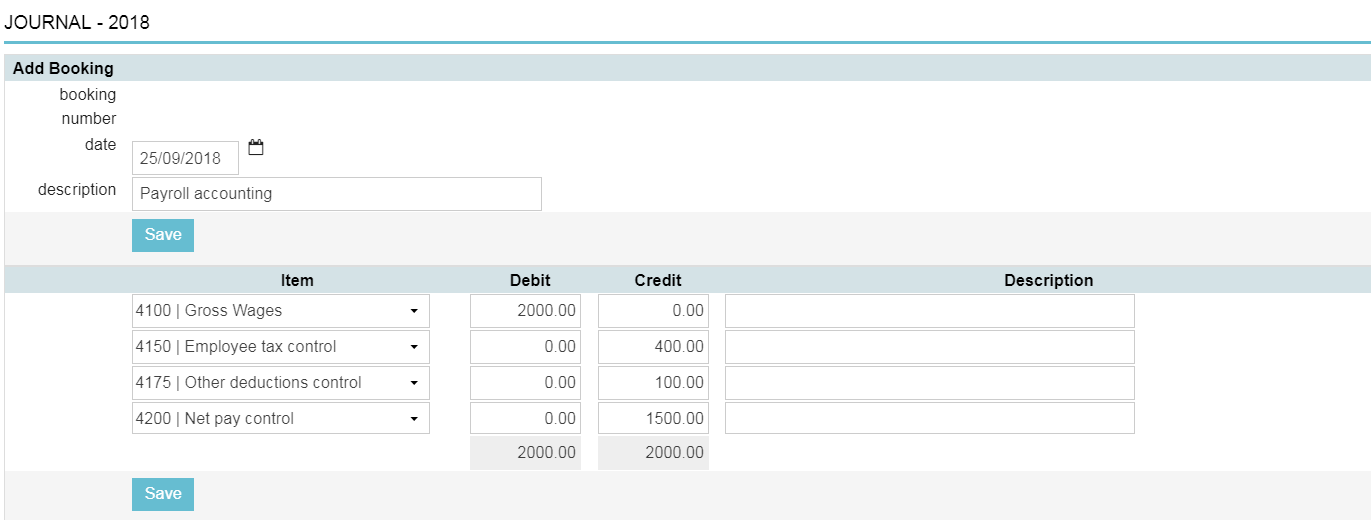
Task: Click the Gross Wages debit field 2000.00
Action: click(x=525, y=311)
